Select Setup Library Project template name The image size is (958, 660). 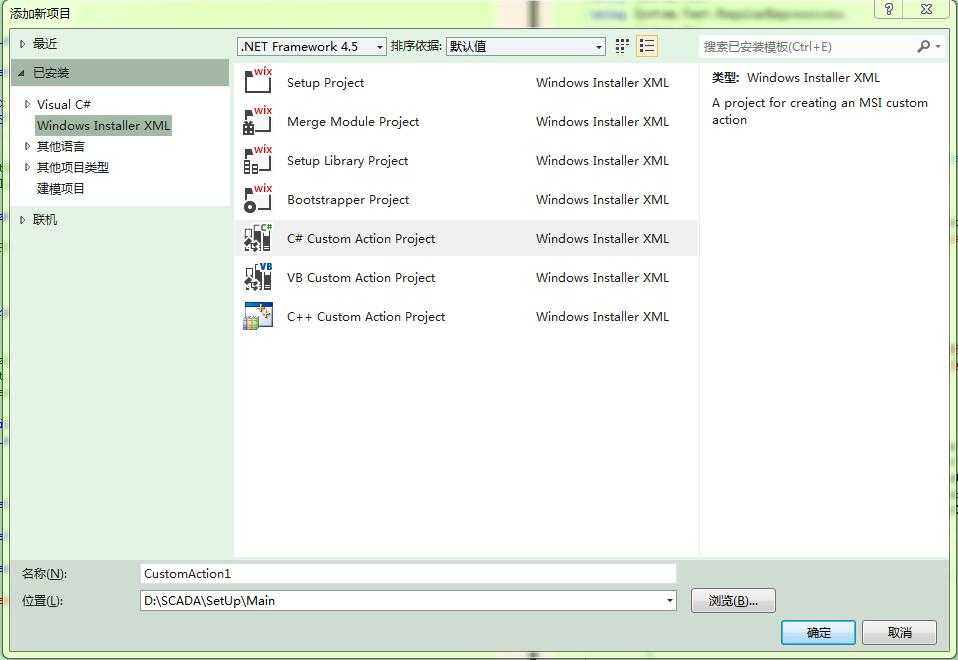pyautogui.click(x=348, y=161)
